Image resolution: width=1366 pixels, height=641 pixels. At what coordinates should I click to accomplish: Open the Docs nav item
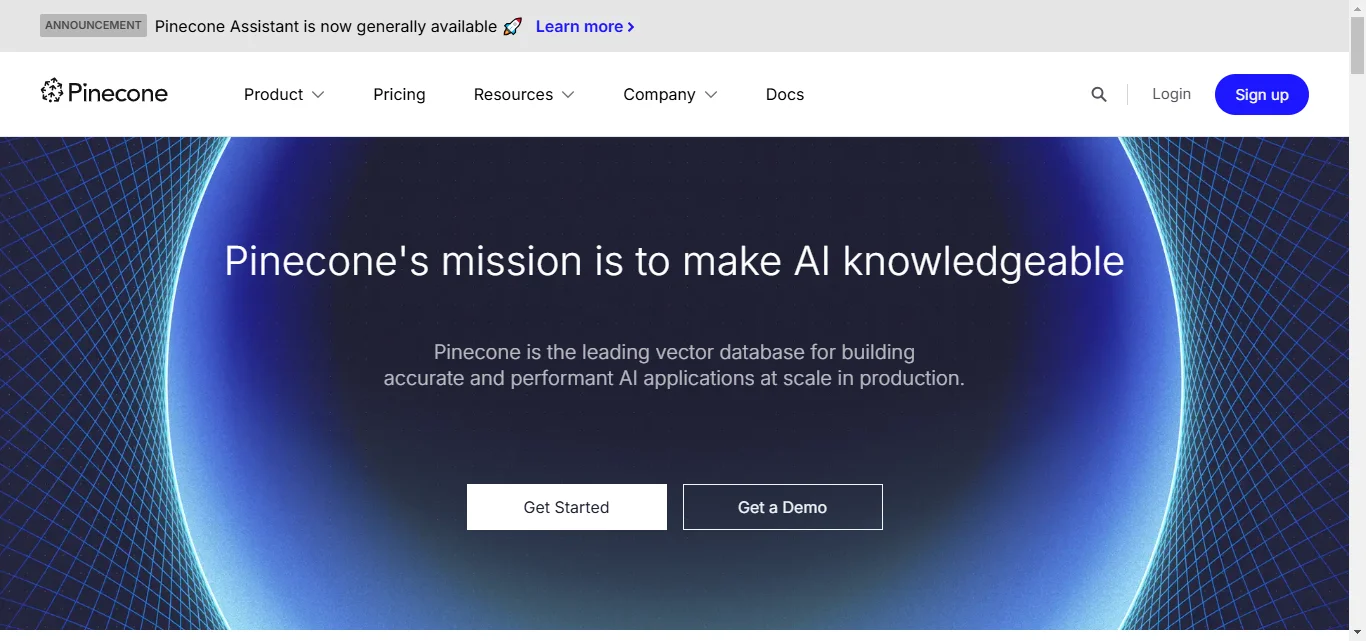pos(785,94)
